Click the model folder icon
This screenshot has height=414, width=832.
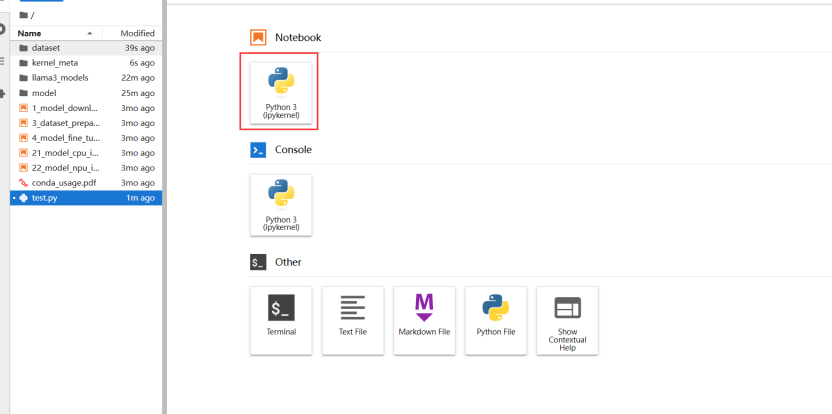click(23, 93)
